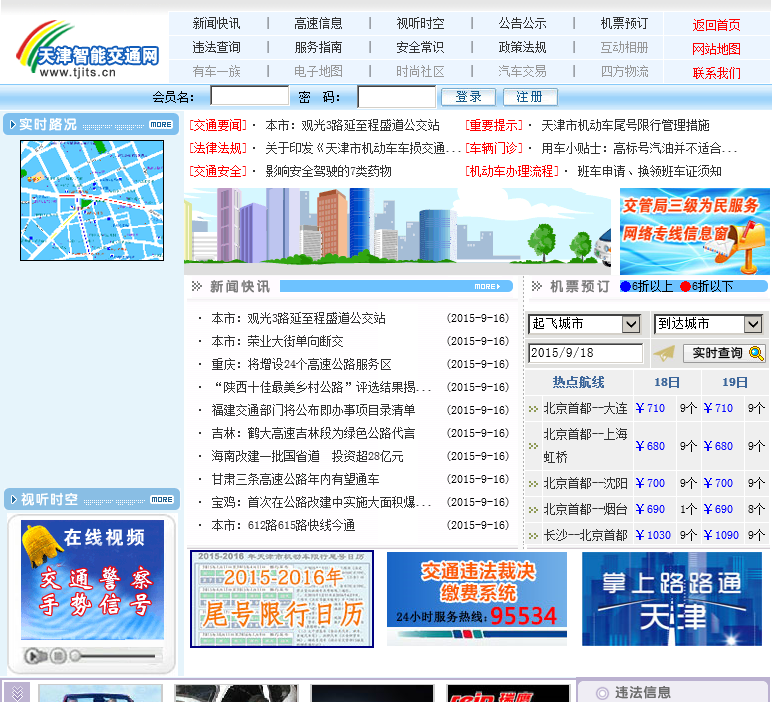Click the 登录 button

click(x=468, y=97)
